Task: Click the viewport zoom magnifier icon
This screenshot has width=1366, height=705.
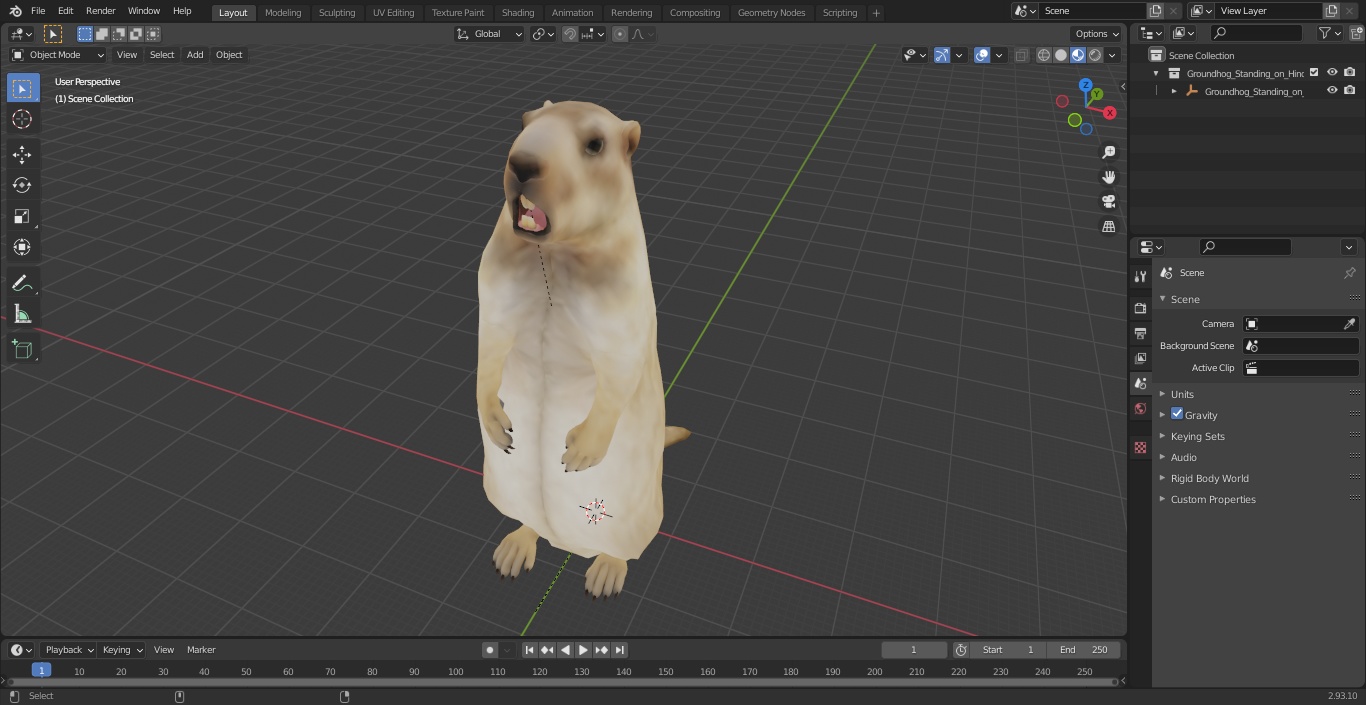Action: tap(1108, 152)
